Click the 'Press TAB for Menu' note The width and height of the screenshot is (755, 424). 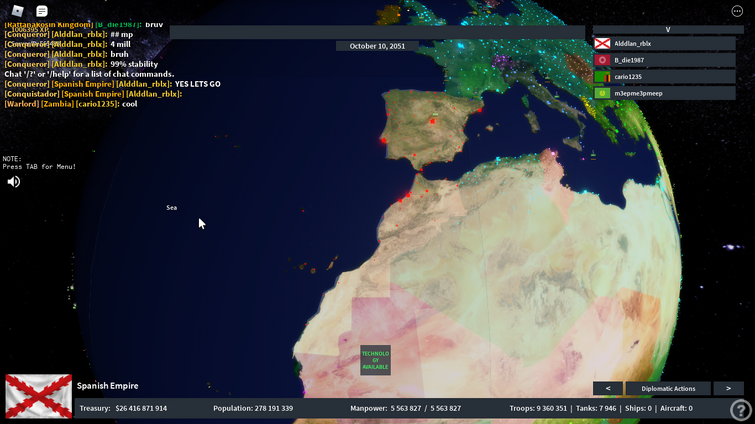39,167
